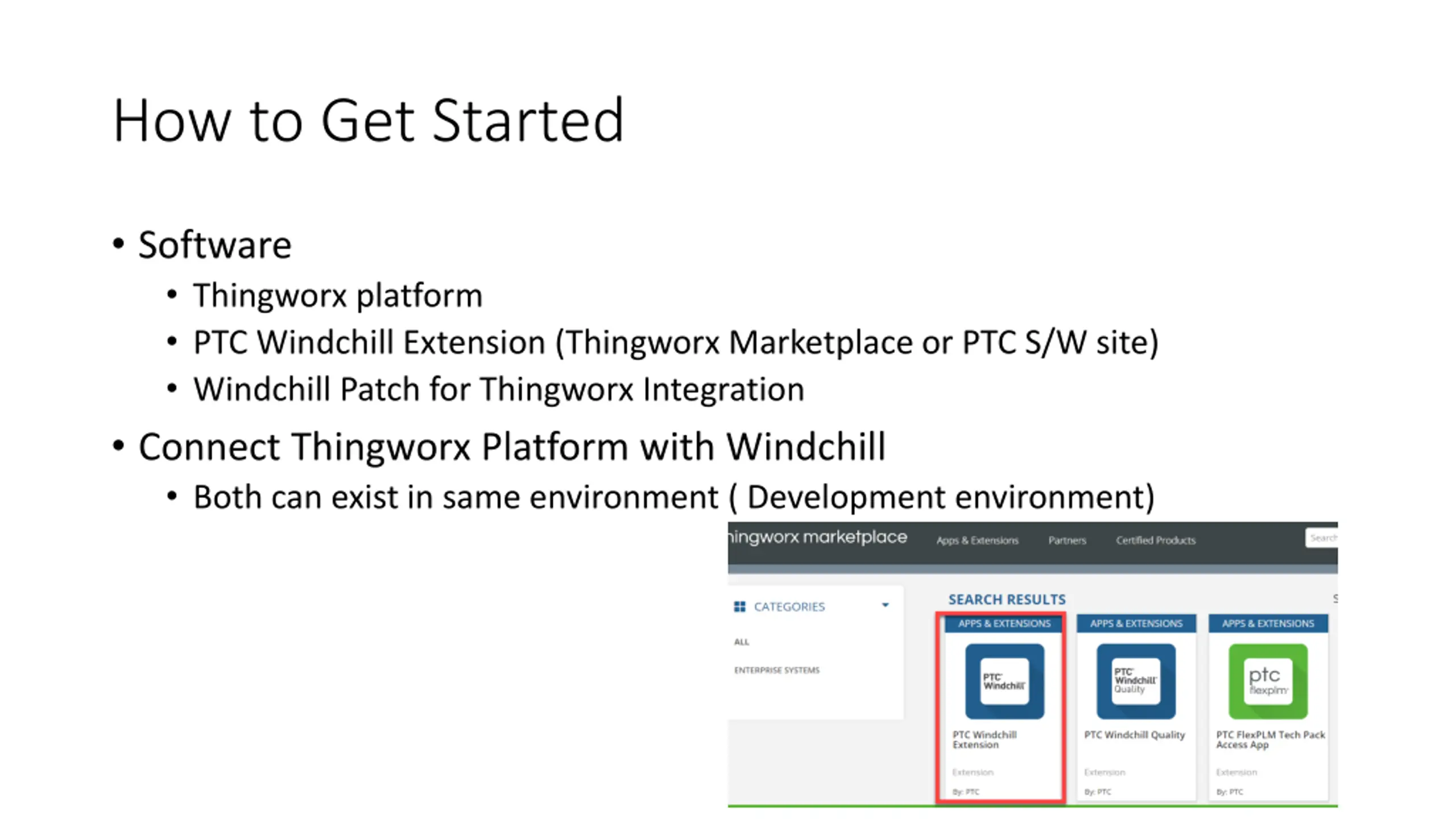The image size is (1456, 819).
Task: Click the Thingworx platform bullet
Action: (338, 296)
